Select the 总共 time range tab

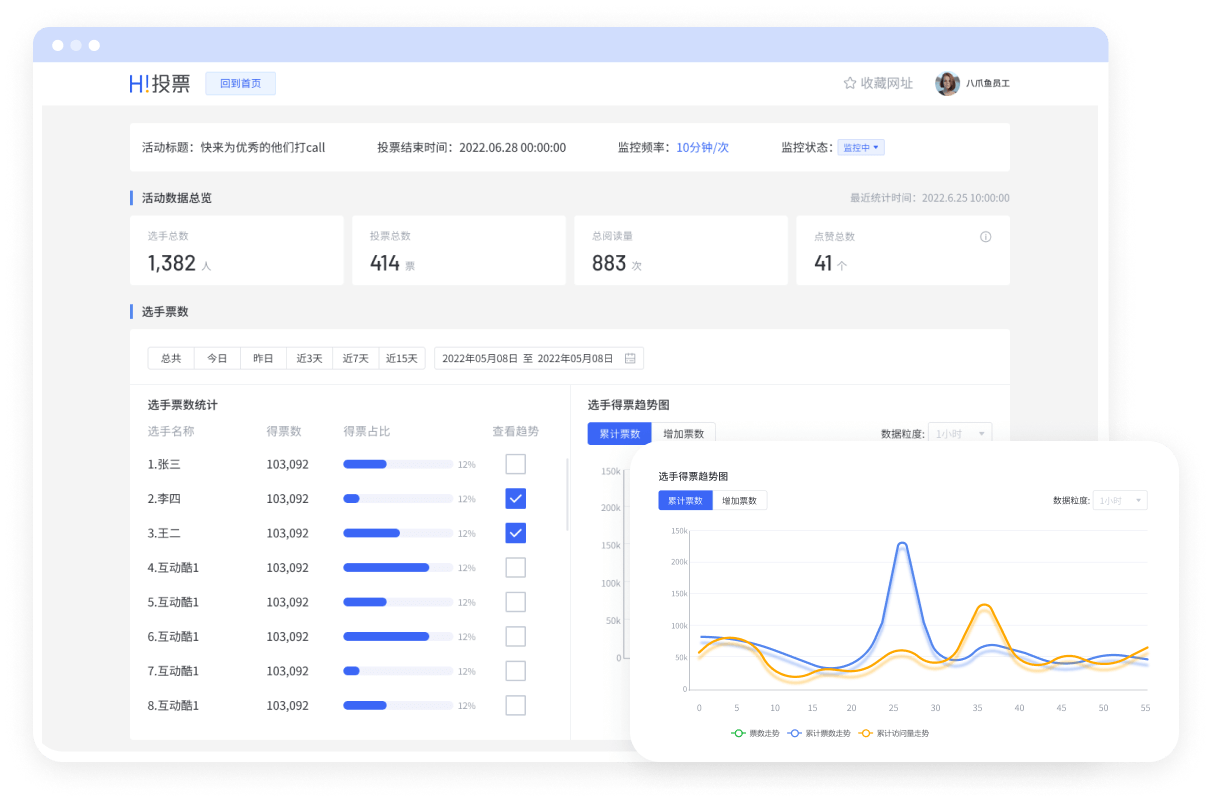pyautogui.click(x=171, y=358)
